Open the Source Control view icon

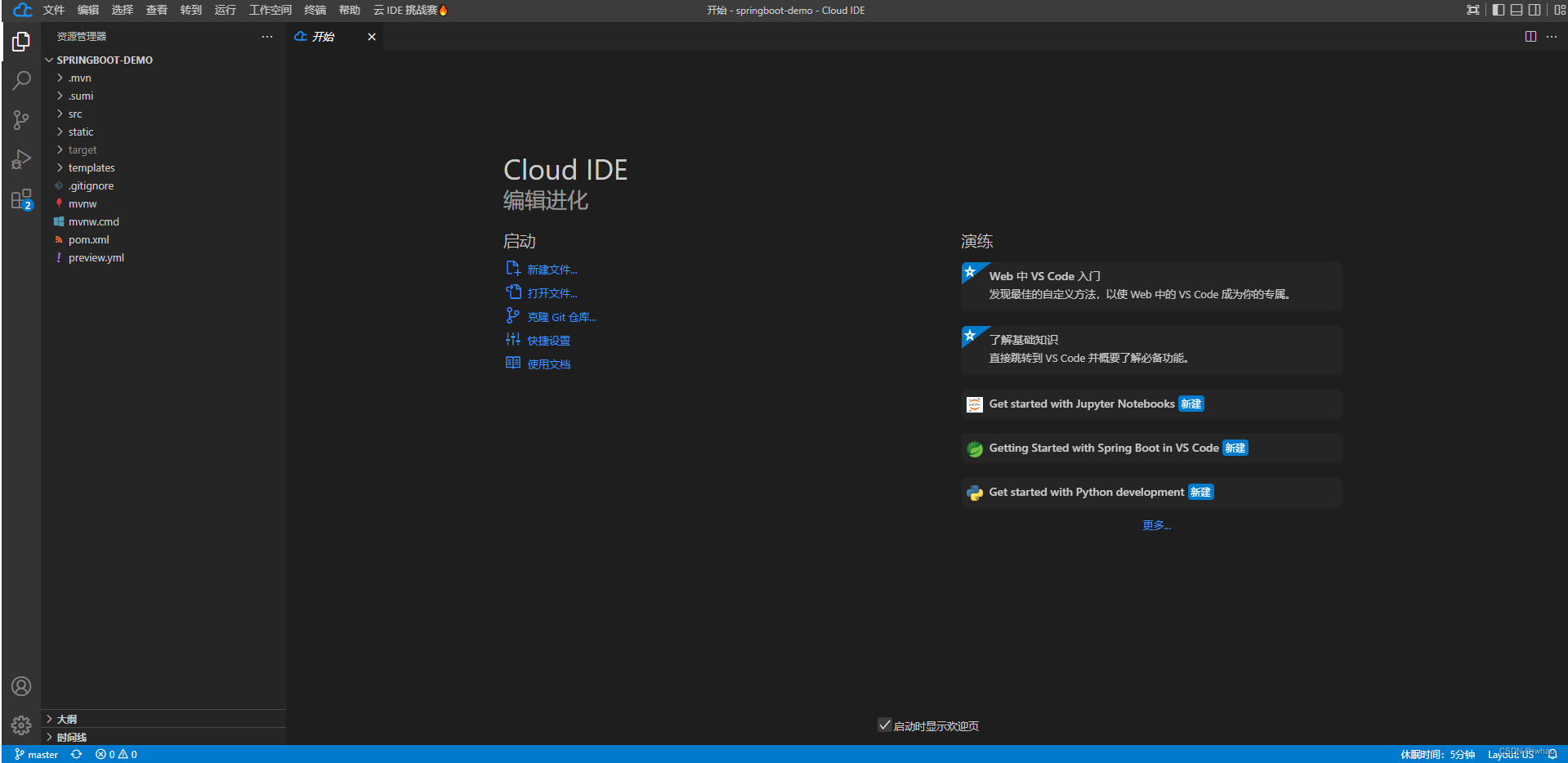[x=21, y=120]
